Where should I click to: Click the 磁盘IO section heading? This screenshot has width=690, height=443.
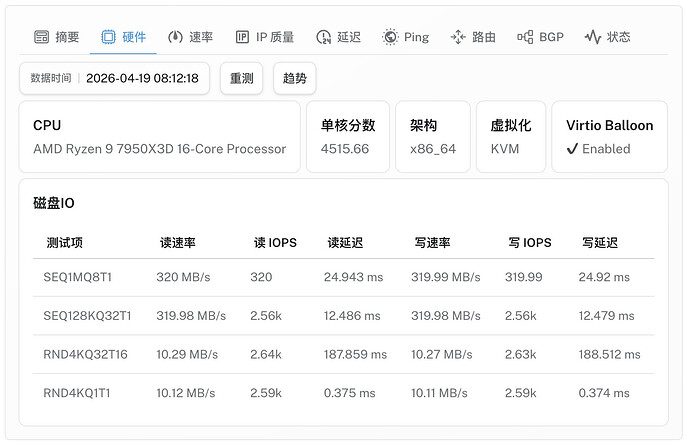click(x=54, y=203)
